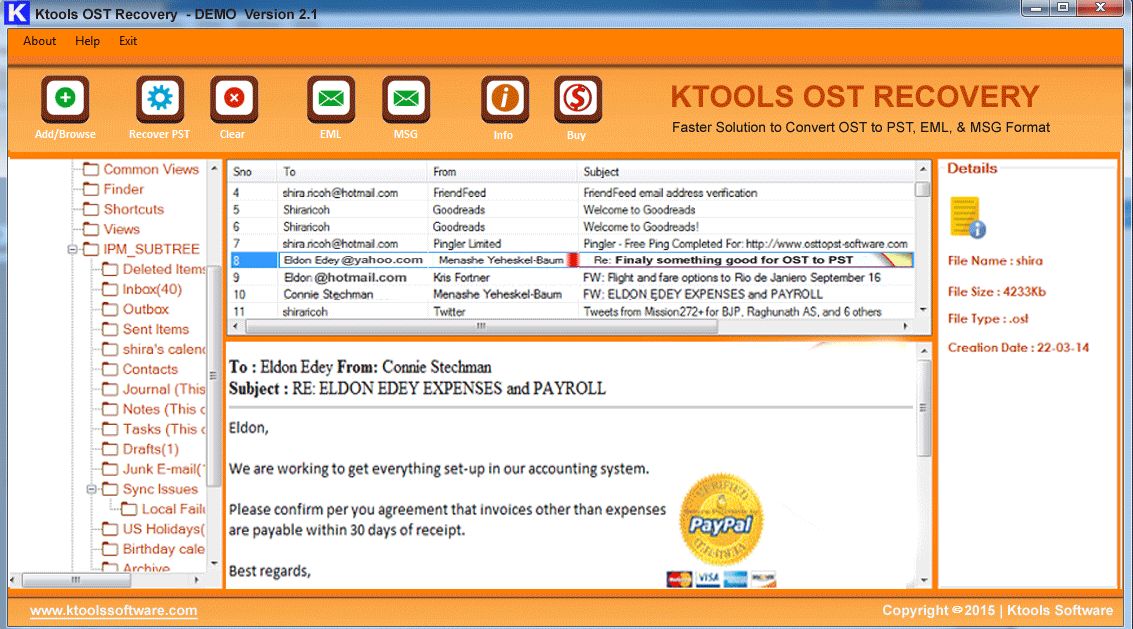Select the Shortcuts folder icon
1133x629 pixels.
91,210
